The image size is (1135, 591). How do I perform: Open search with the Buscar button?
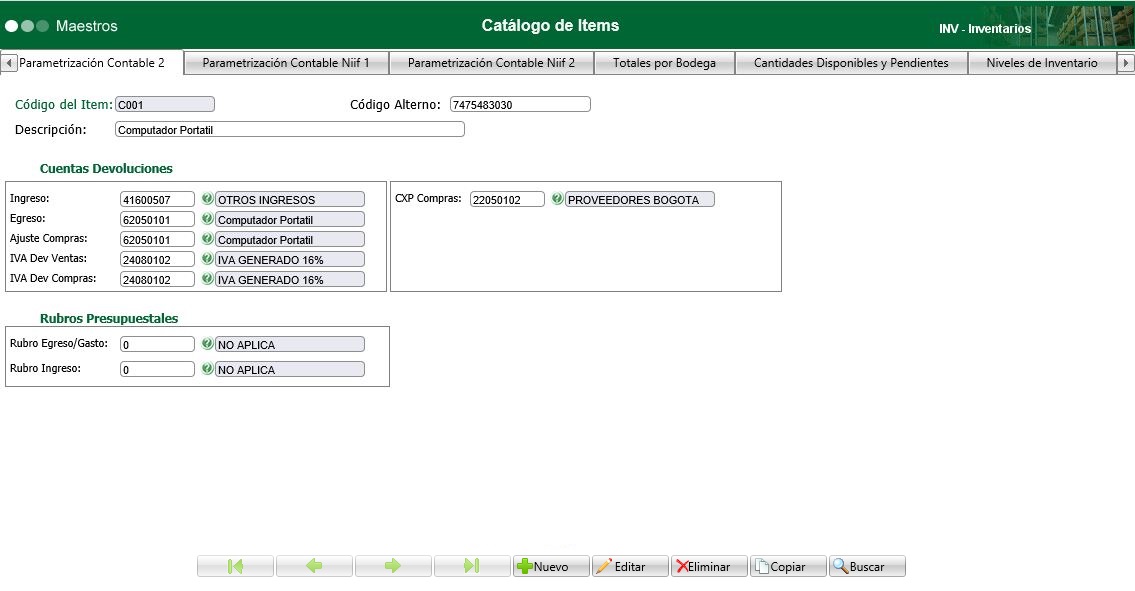pyautogui.click(x=866, y=566)
